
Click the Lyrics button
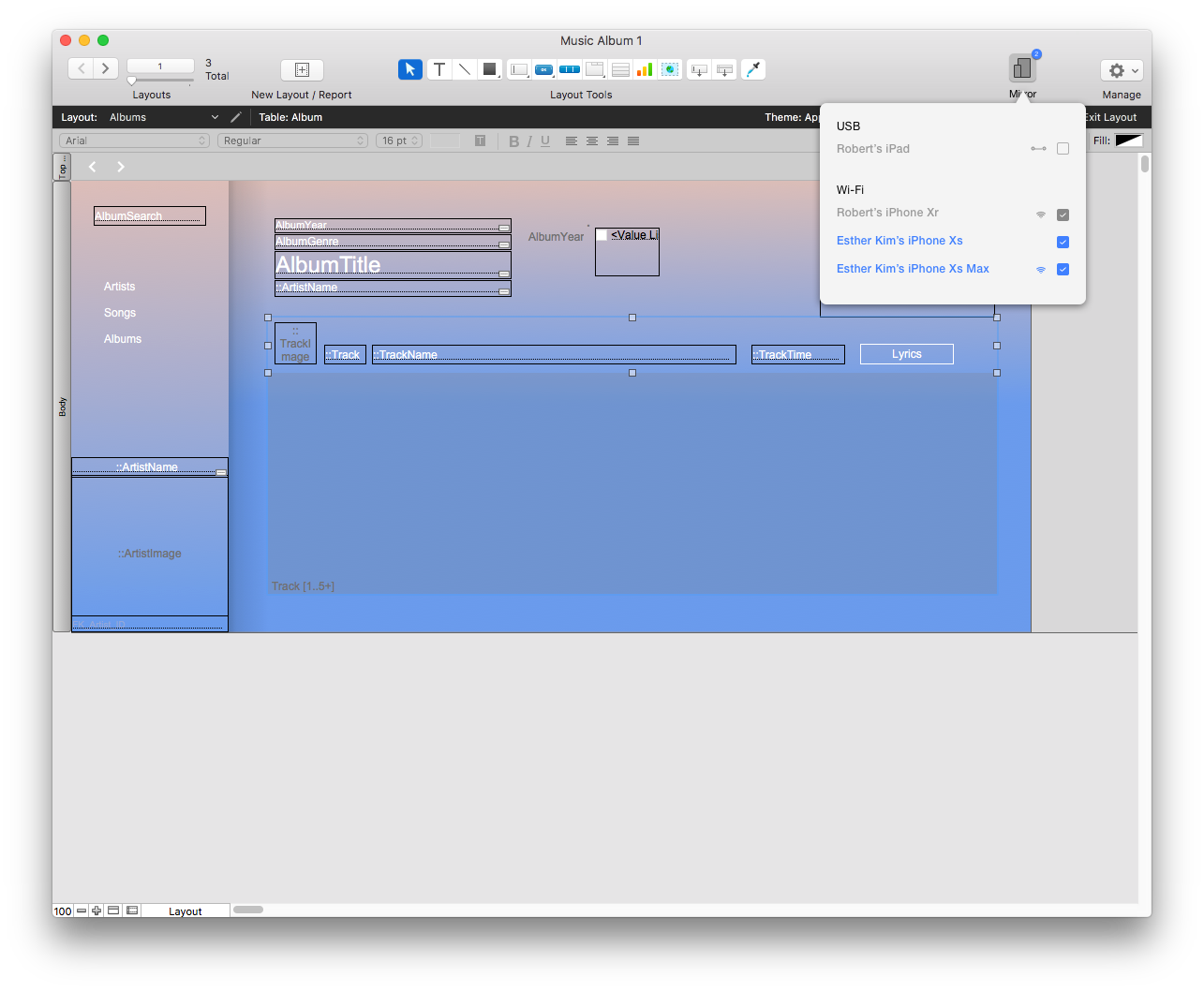click(x=906, y=354)
